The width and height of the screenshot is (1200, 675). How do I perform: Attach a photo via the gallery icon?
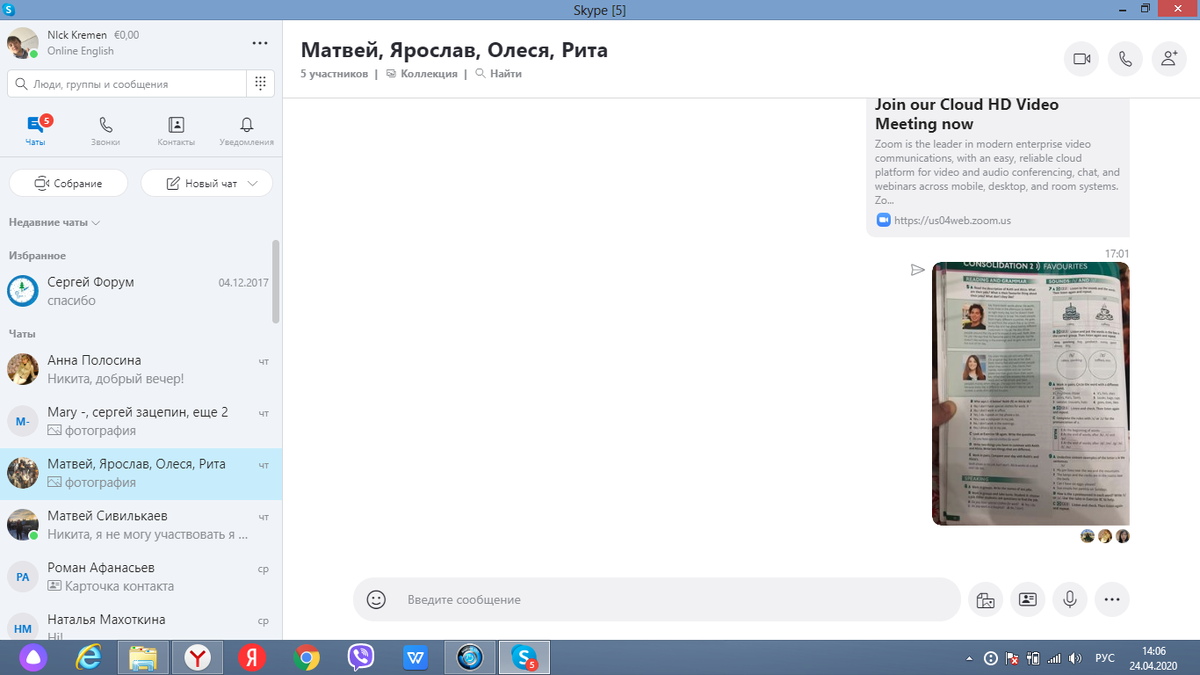click(x=985, y=599)
